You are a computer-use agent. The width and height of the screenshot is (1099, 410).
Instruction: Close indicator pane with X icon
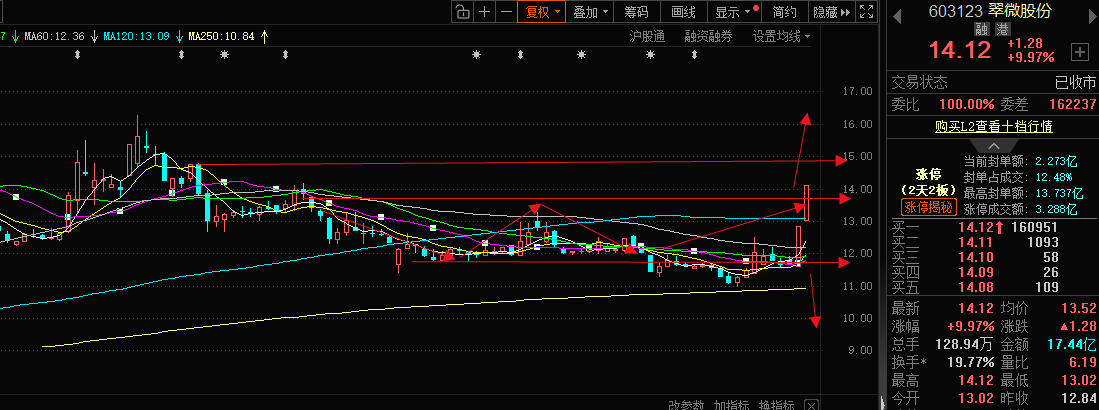pos(810,405)
